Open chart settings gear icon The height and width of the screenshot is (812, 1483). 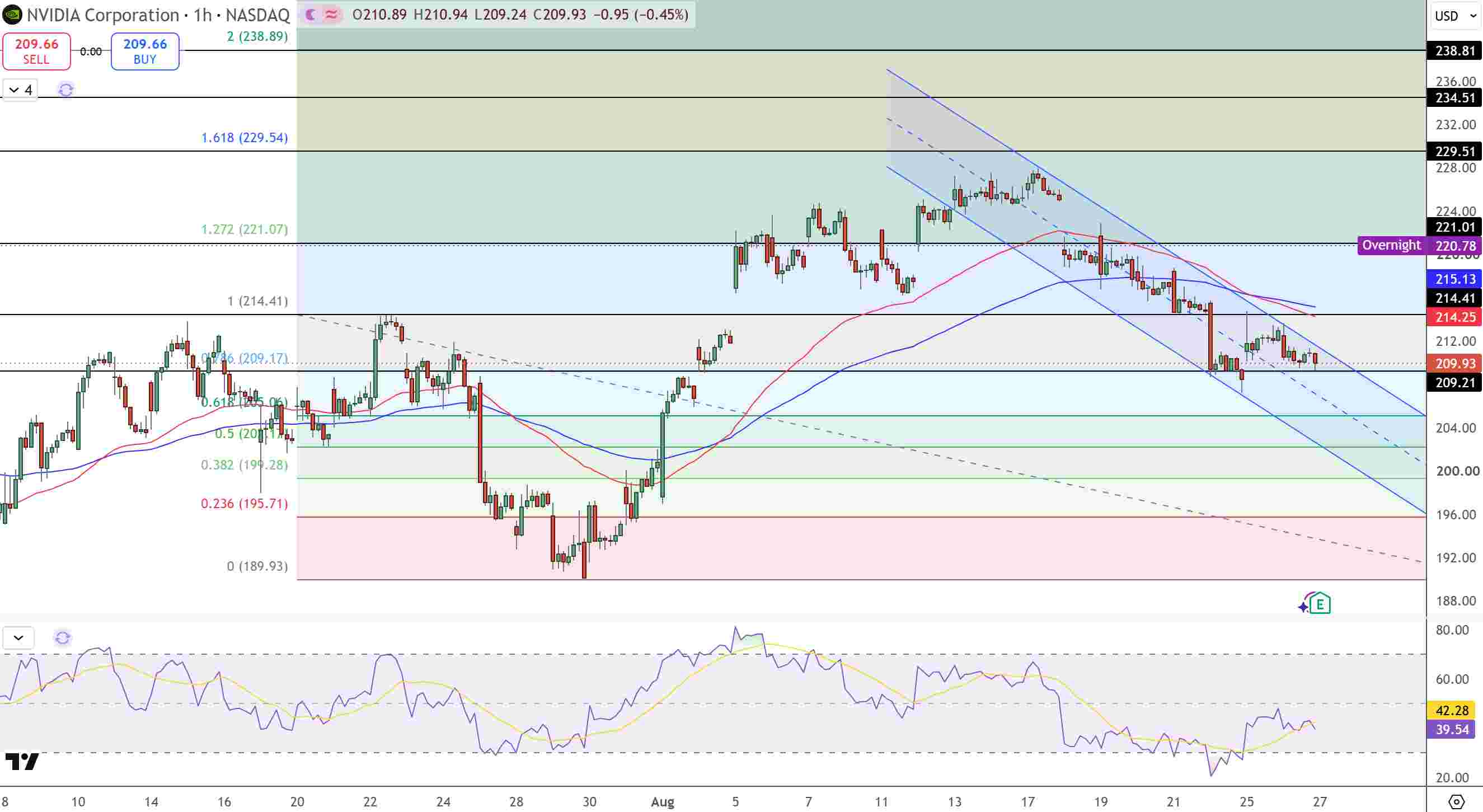1456,801
